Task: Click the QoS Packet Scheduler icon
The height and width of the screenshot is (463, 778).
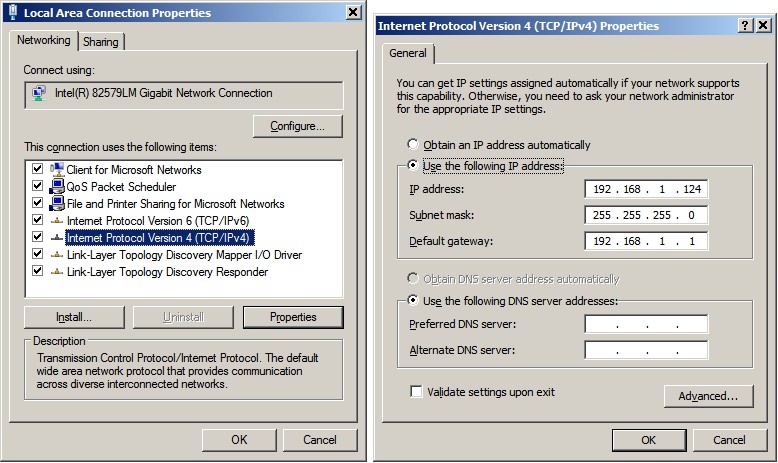Action: tap(57, 187)
